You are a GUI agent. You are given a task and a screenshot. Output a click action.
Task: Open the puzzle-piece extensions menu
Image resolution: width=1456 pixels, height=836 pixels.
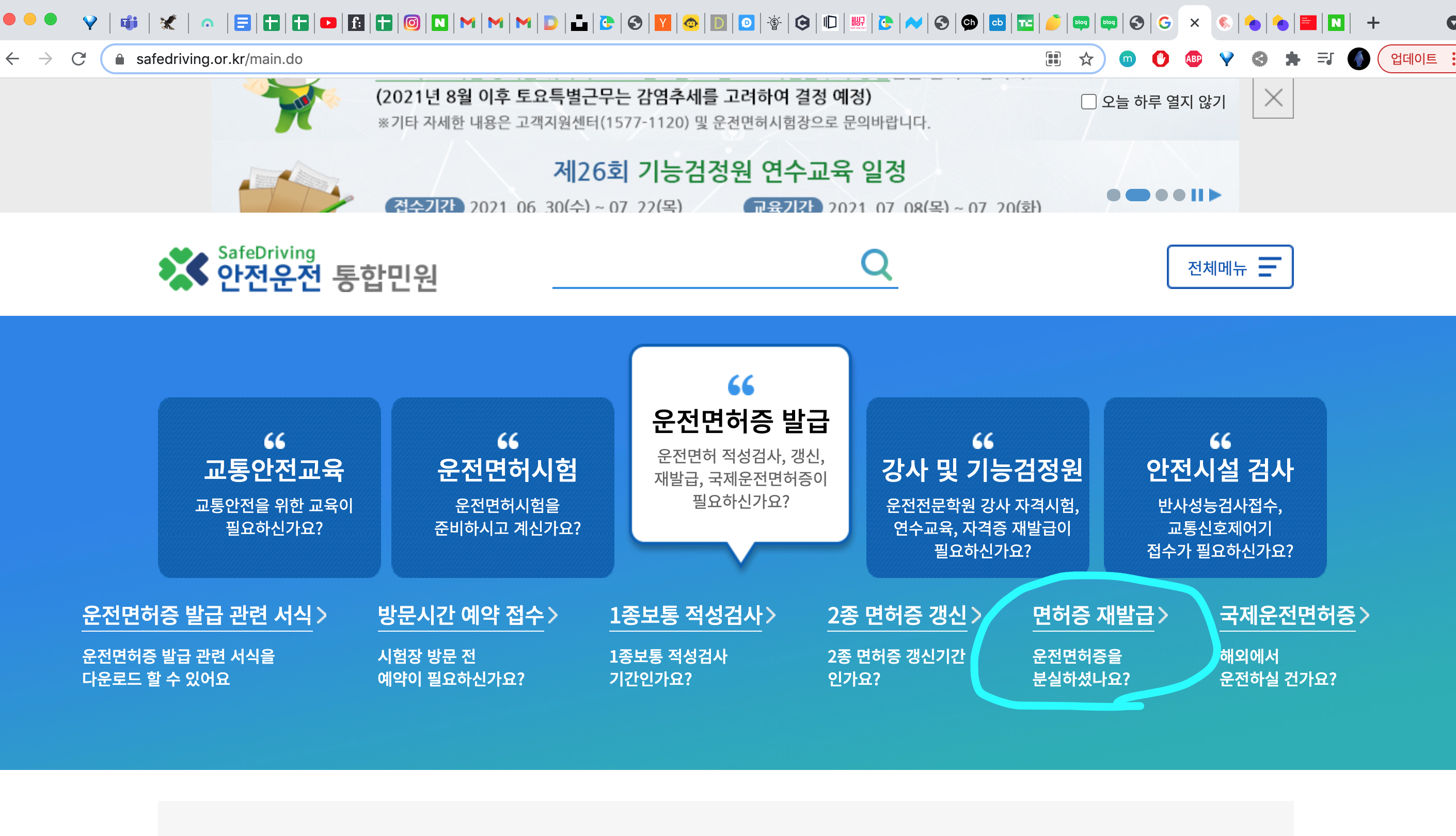click(1292, 59)
